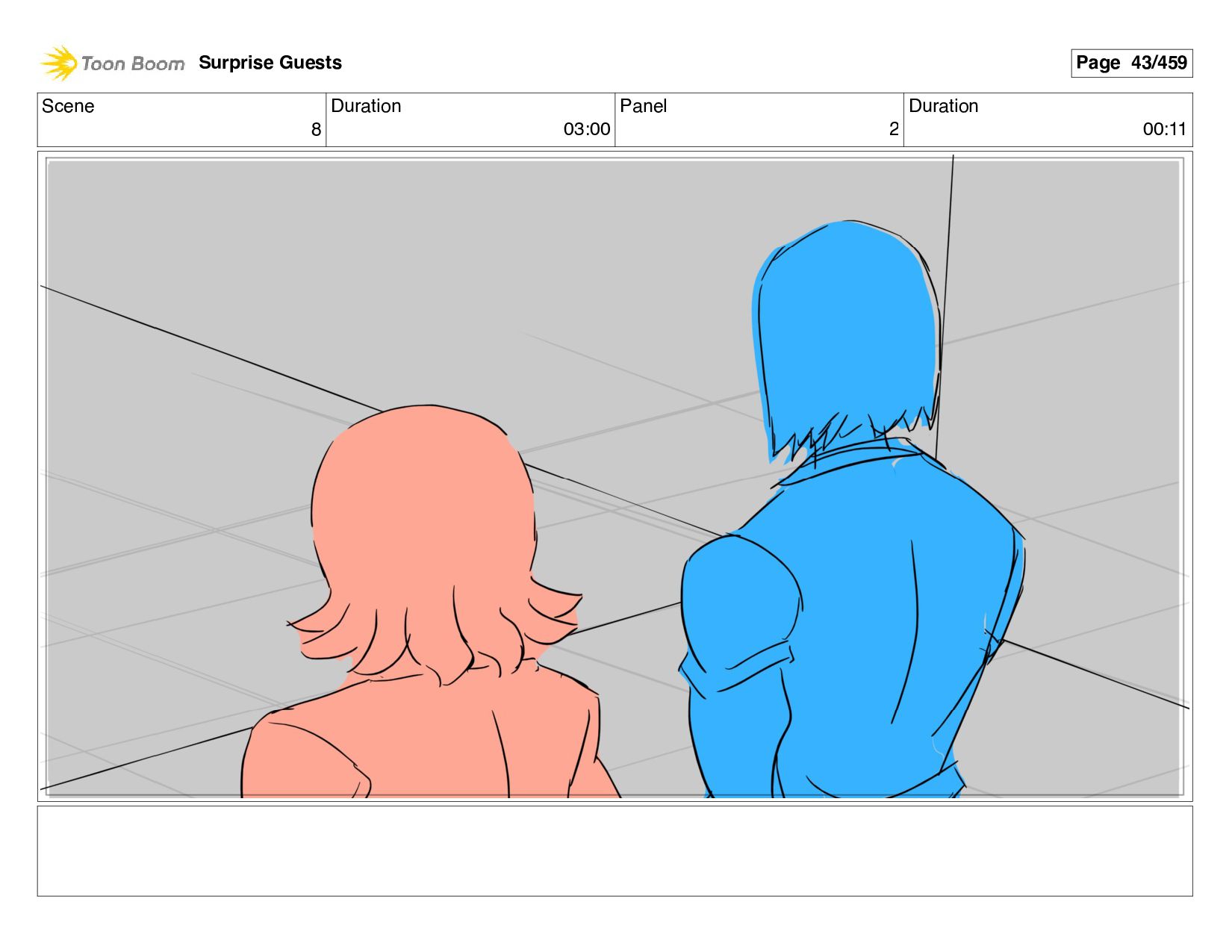Screen dimensions: 1232x952
Task: Click the 'Panel' header label
Action: click(643, 106)
